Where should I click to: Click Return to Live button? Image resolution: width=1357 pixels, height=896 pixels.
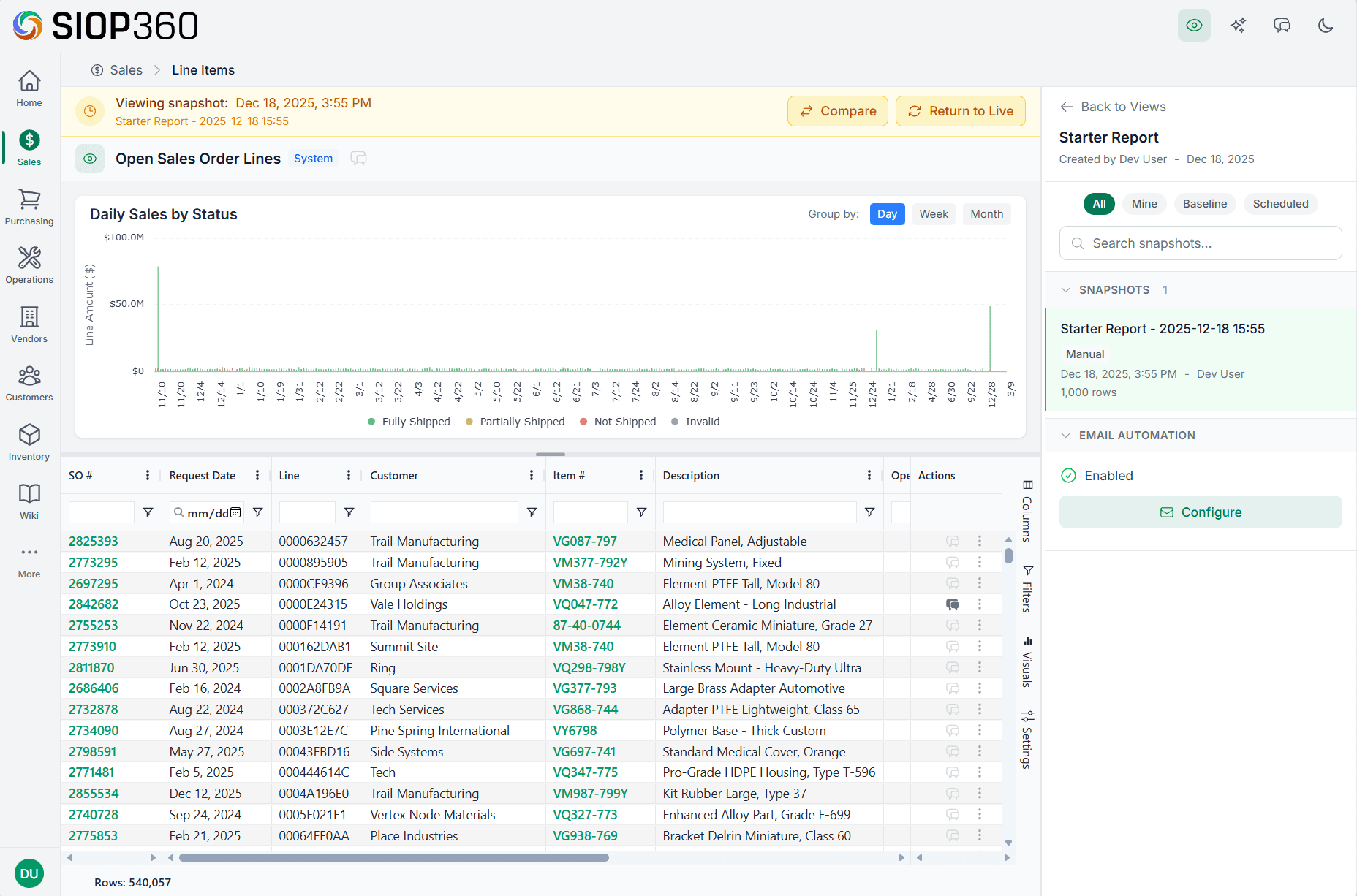pyautogui.click(x=961, y=110)
